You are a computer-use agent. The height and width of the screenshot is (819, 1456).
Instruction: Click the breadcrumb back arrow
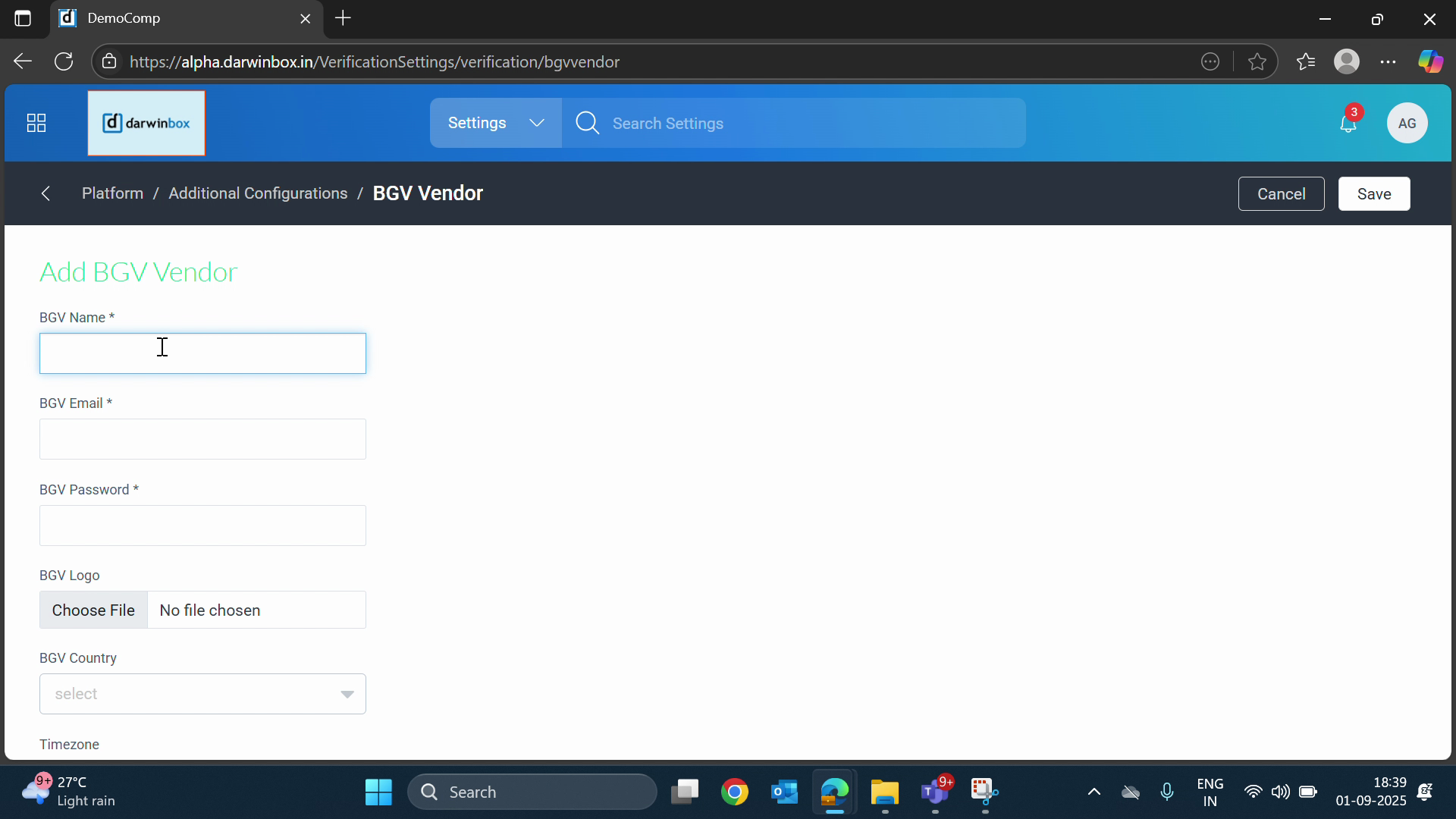(x=46, y=193)
